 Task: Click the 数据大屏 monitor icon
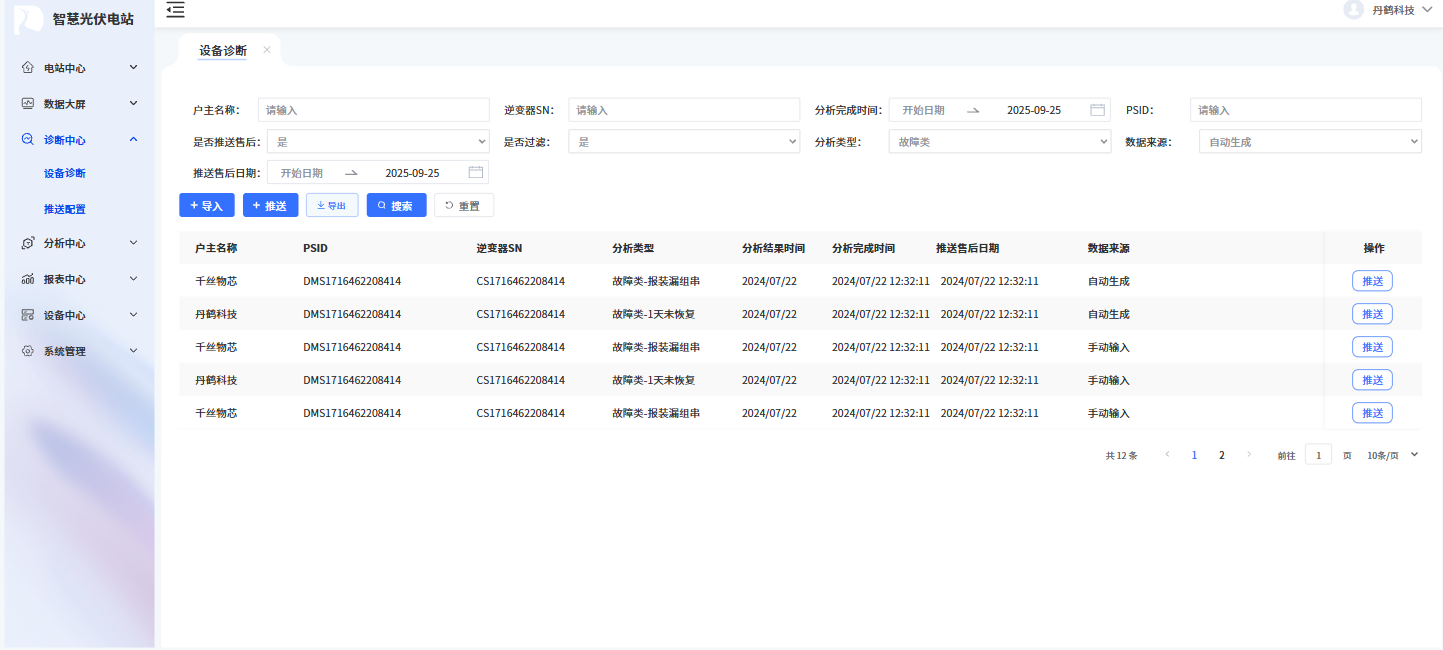tap(28, 104)
